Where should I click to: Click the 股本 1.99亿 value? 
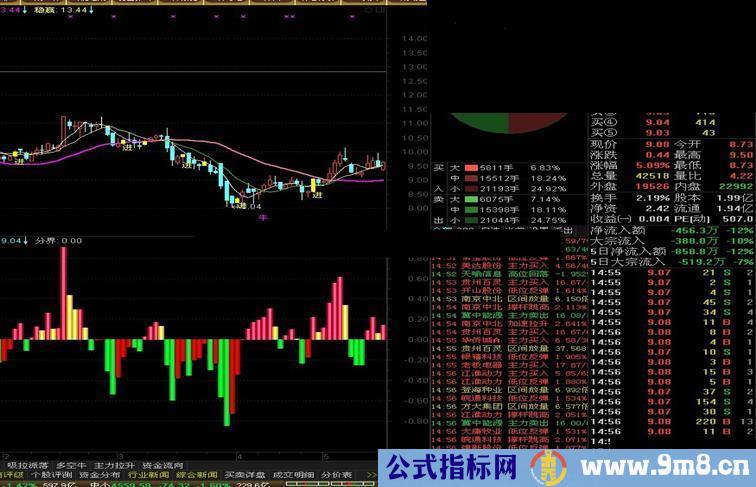click(x=735, y=198)
